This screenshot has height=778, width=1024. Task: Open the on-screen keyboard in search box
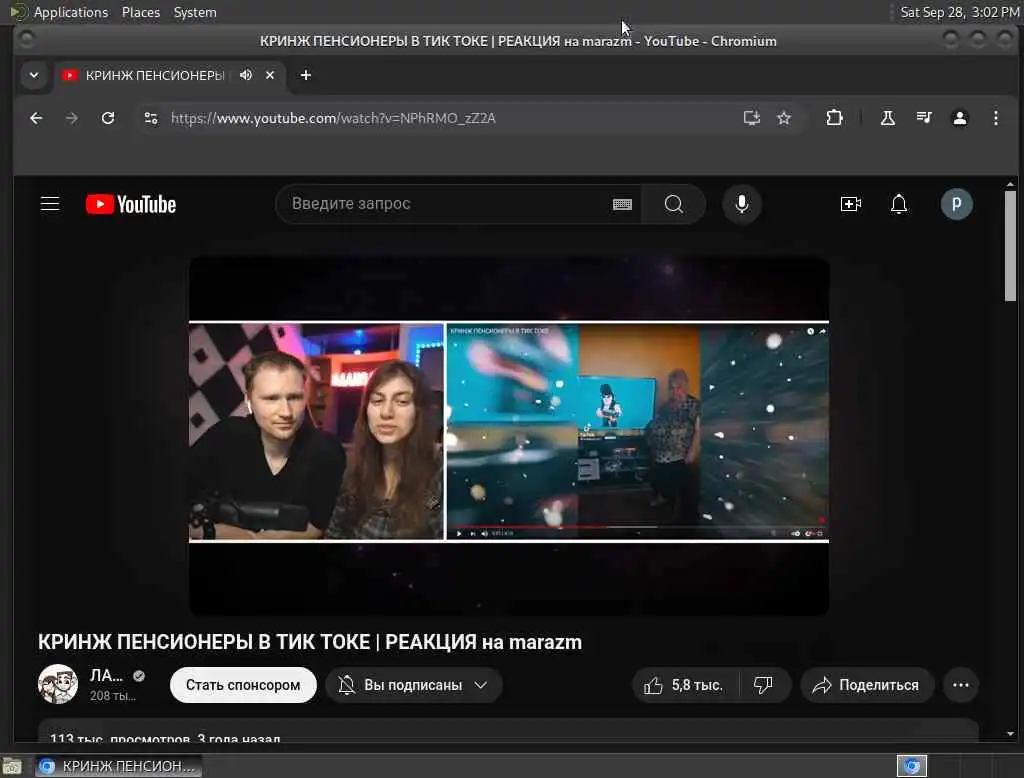(x=622, y=204)
